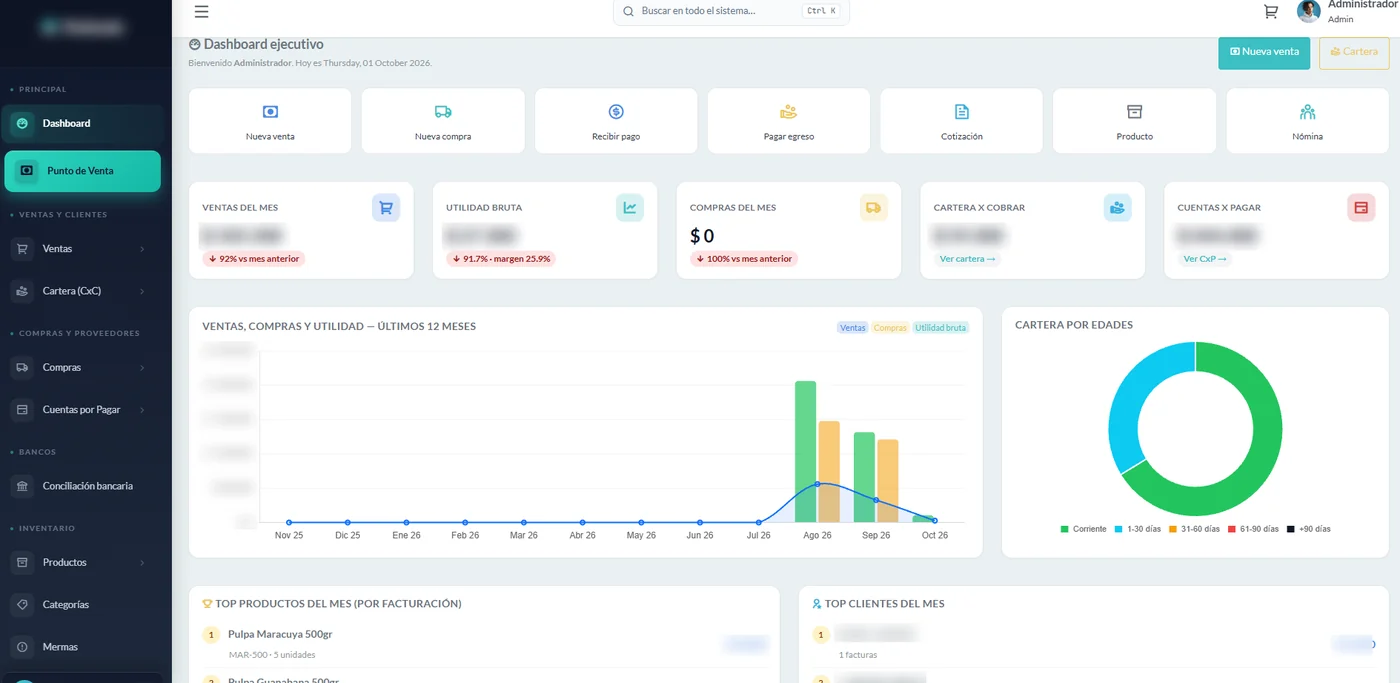
Task: Click the Ago 26 line data point
Action: (818, 484)
